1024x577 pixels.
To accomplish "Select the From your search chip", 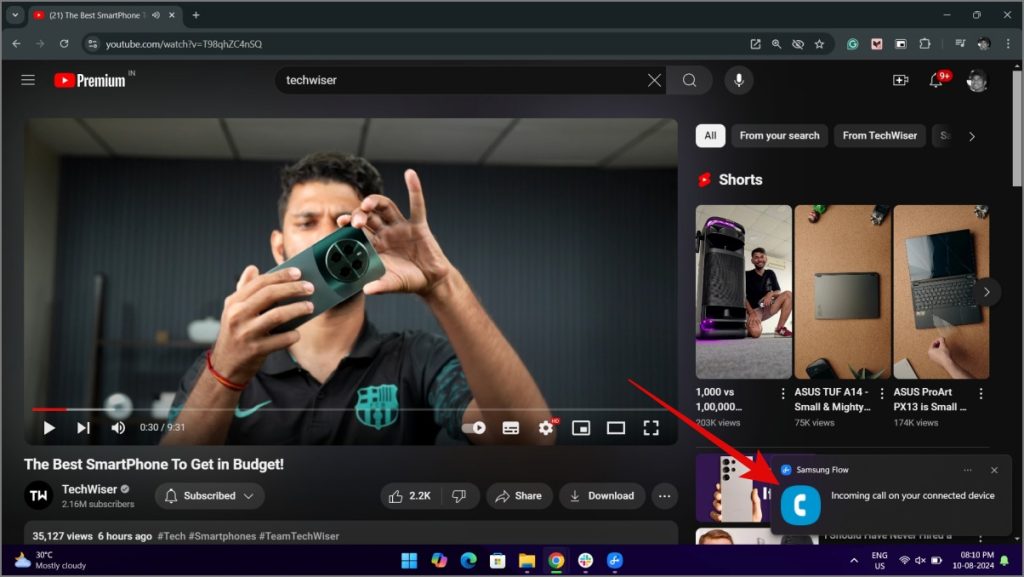I will point(779,135).
